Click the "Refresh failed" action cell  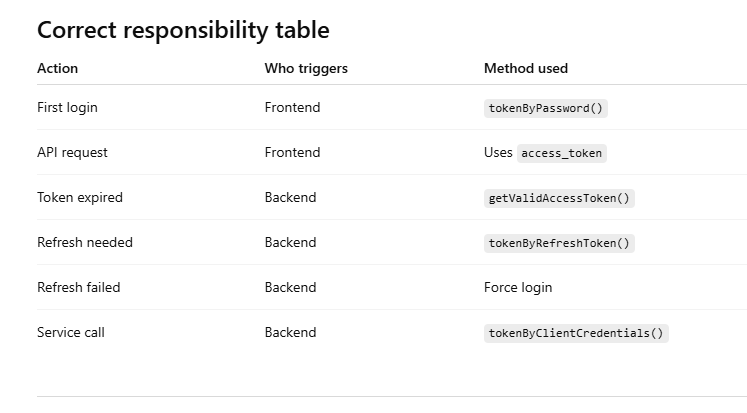(79, 287)
